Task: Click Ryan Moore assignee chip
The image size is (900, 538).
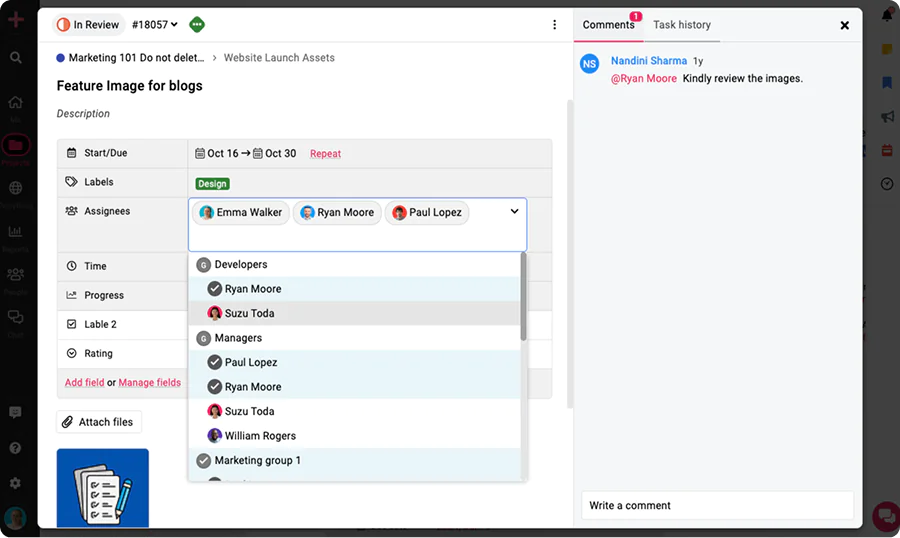Action: [337, 212]
